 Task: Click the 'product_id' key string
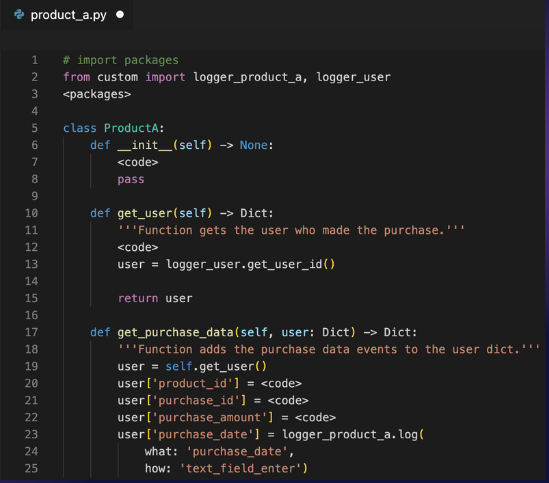click(x=193, y=384)
